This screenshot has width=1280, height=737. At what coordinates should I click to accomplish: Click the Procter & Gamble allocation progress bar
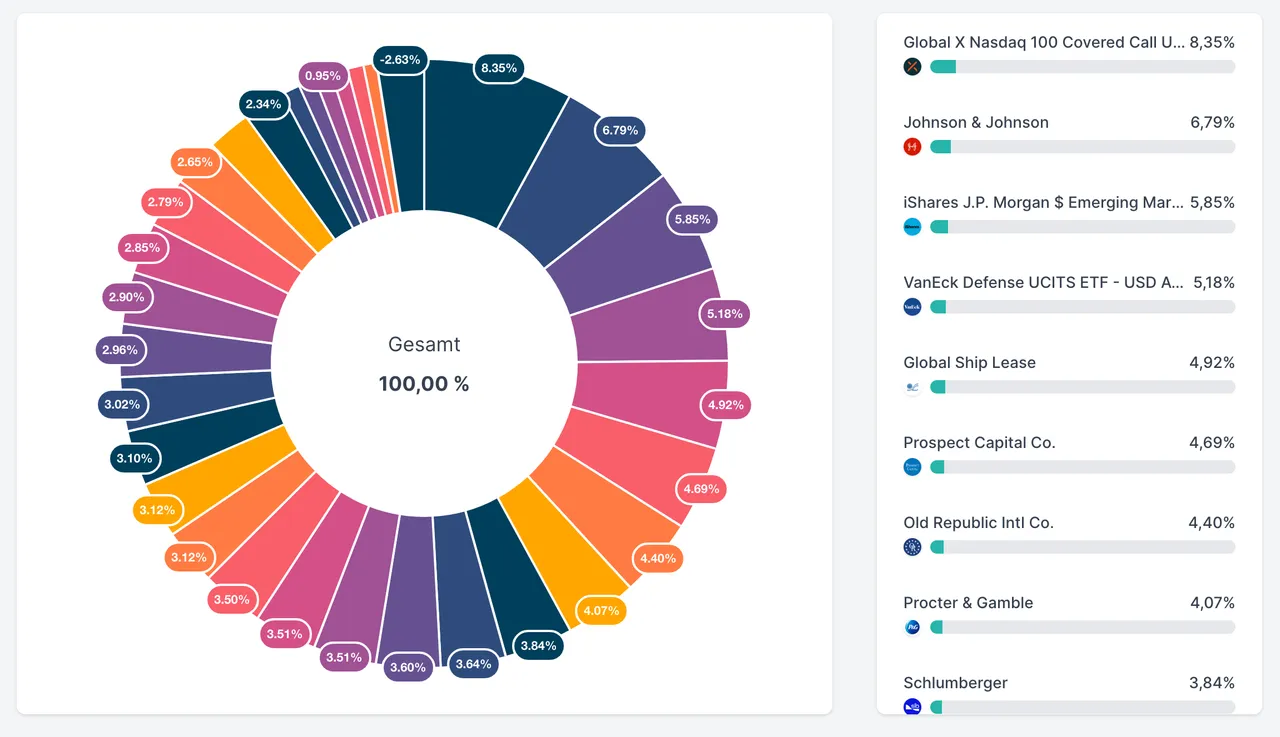1082,627
